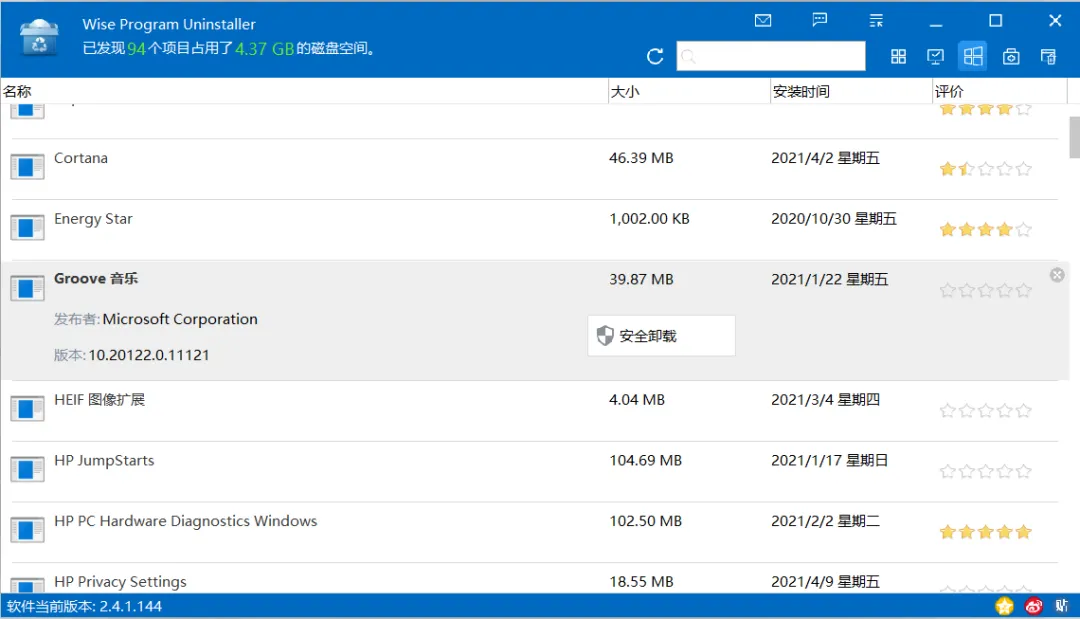Click the rightmost status bar icon
The image size is (1080, 619).
pyautogui.click(x=1061, y=606)
